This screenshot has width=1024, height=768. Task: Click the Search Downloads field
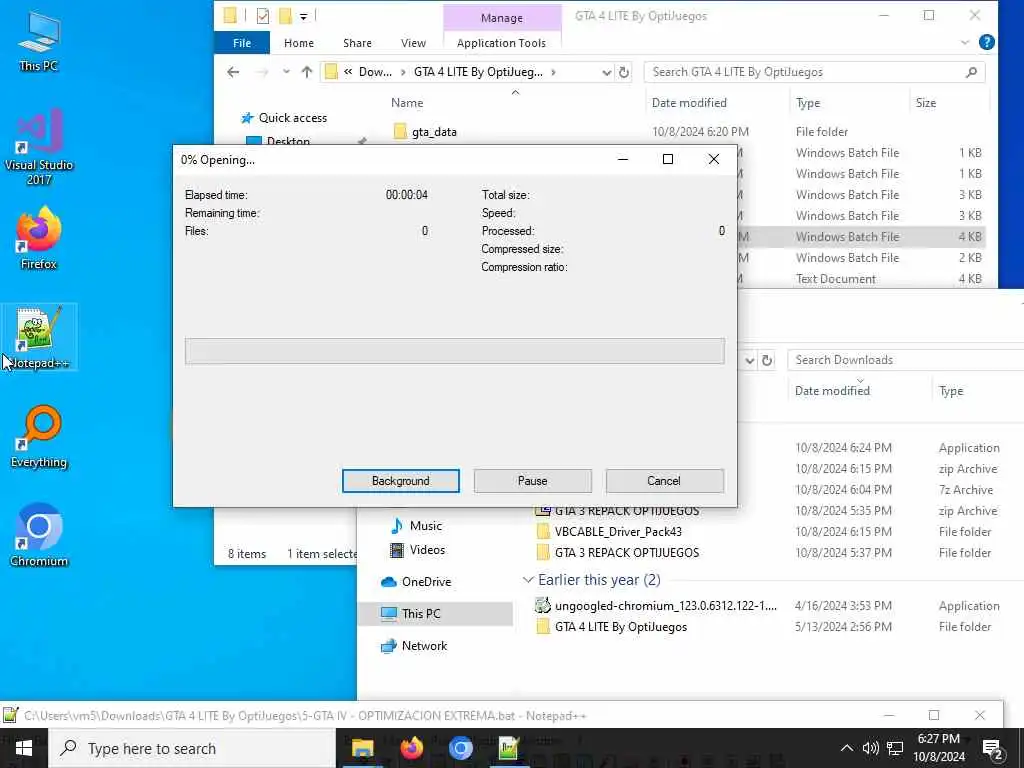coord(905,360)
